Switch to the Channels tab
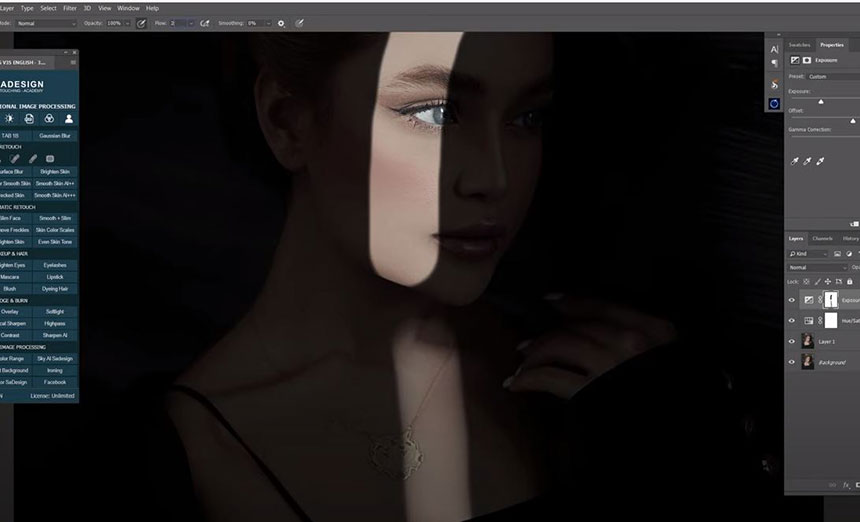Screen dimensions: 860x522 (822, 239)
